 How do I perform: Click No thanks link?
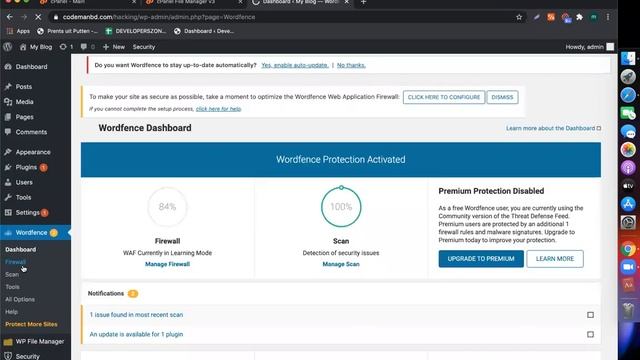coord(351,65)
